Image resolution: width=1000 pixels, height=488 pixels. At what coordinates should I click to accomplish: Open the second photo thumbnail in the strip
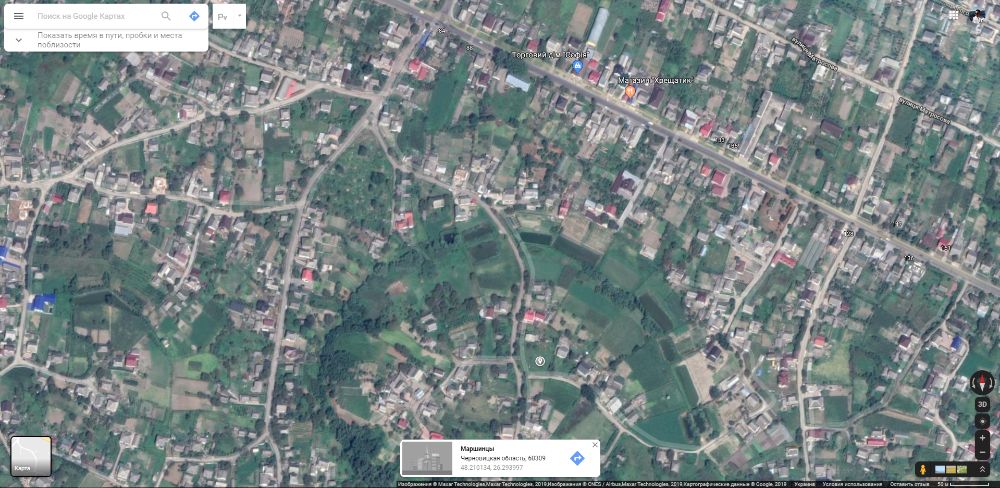click(x=952, y=470)
